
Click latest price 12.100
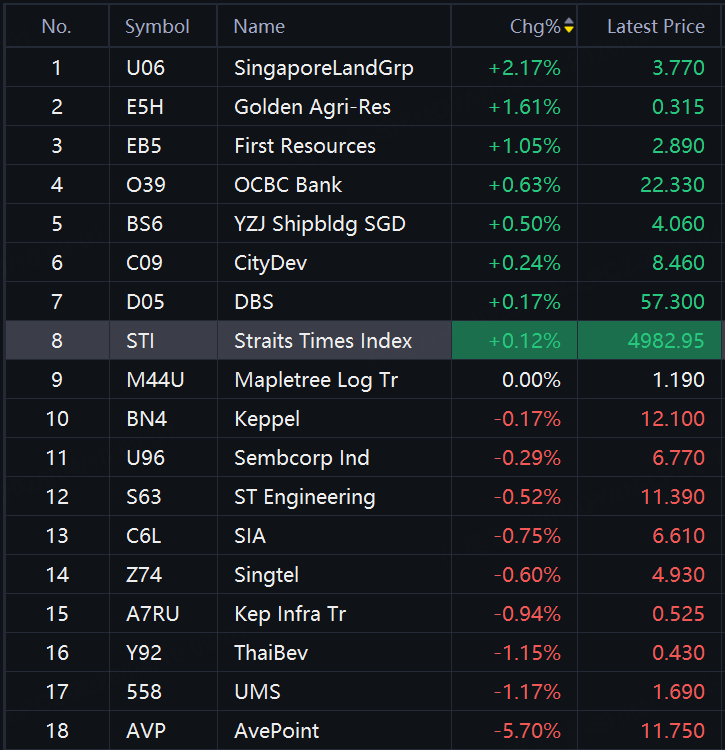[672, 419]
